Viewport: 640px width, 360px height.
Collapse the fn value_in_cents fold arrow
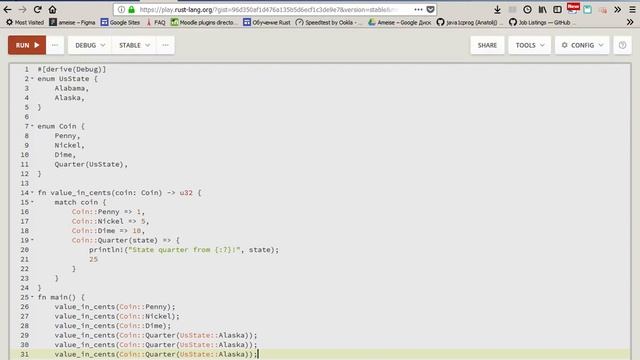(x=33, y=193)
